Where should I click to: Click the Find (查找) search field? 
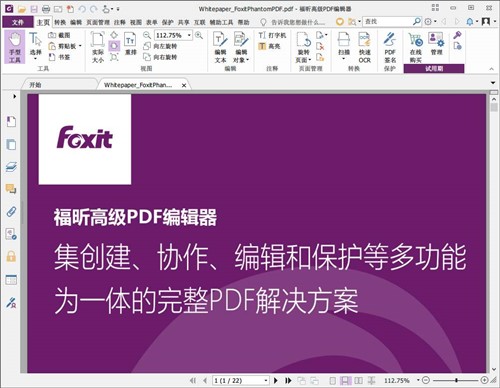[x=388, y=22]
